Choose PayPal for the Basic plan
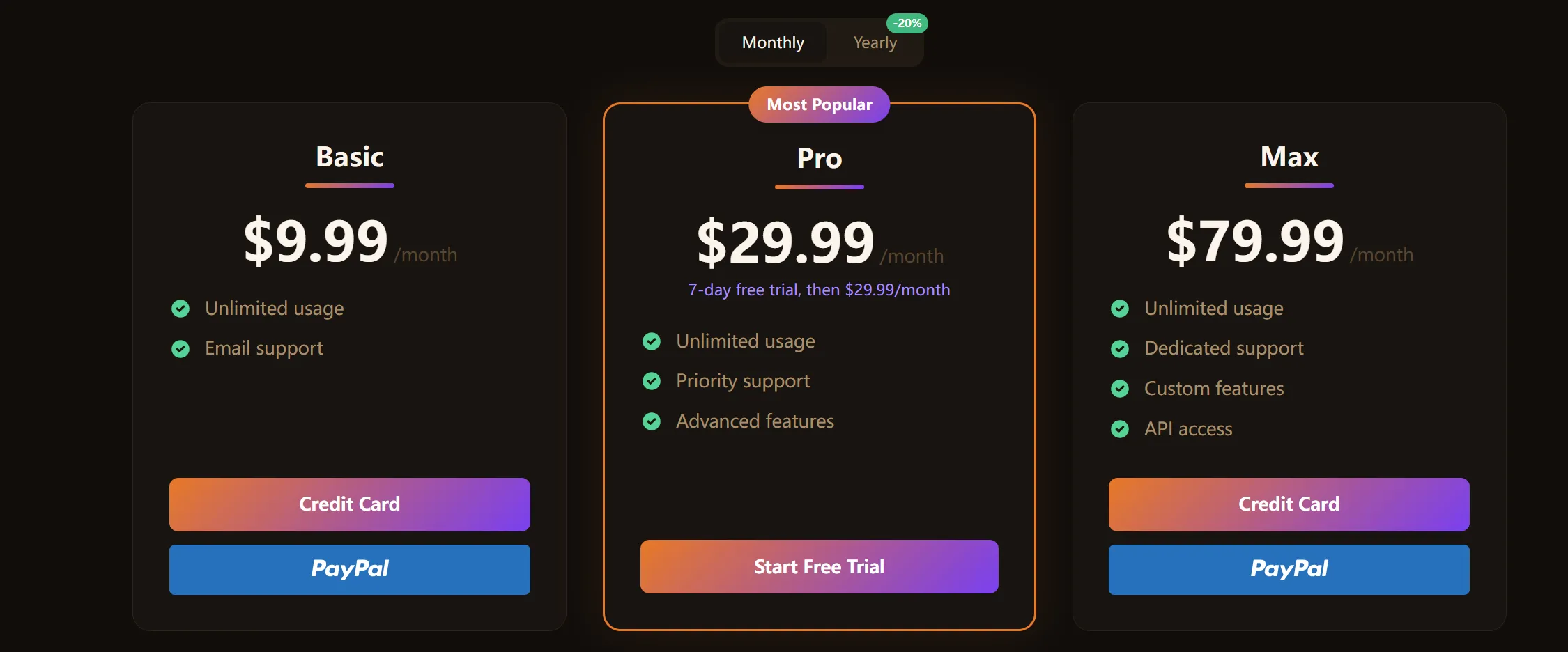This screenshot has height=652, width=1568. [349, 569]
